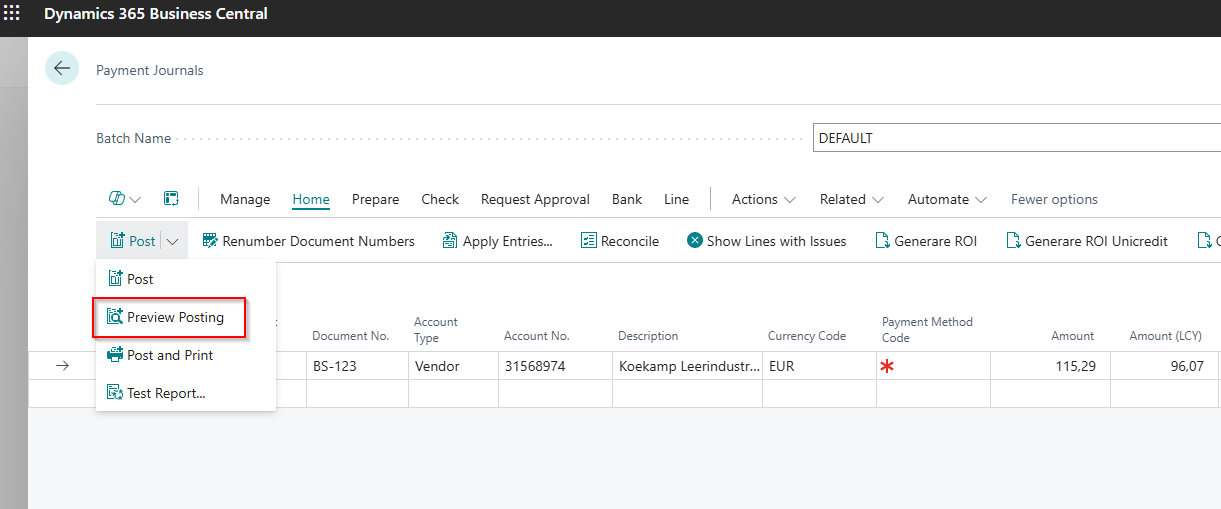Open the Check tab

point(440,199)
